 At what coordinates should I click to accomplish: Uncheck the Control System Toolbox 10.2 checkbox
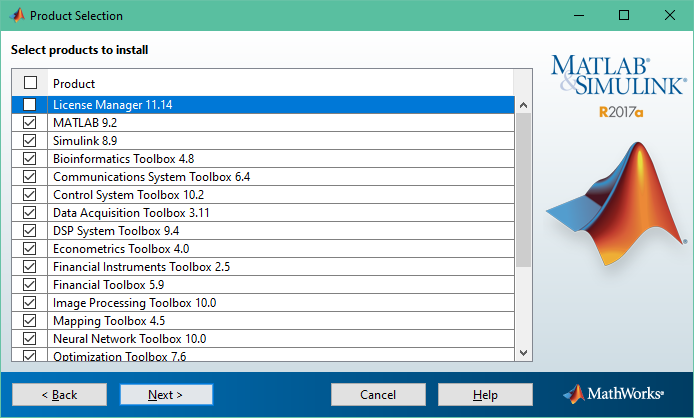[x=30, y=195]
